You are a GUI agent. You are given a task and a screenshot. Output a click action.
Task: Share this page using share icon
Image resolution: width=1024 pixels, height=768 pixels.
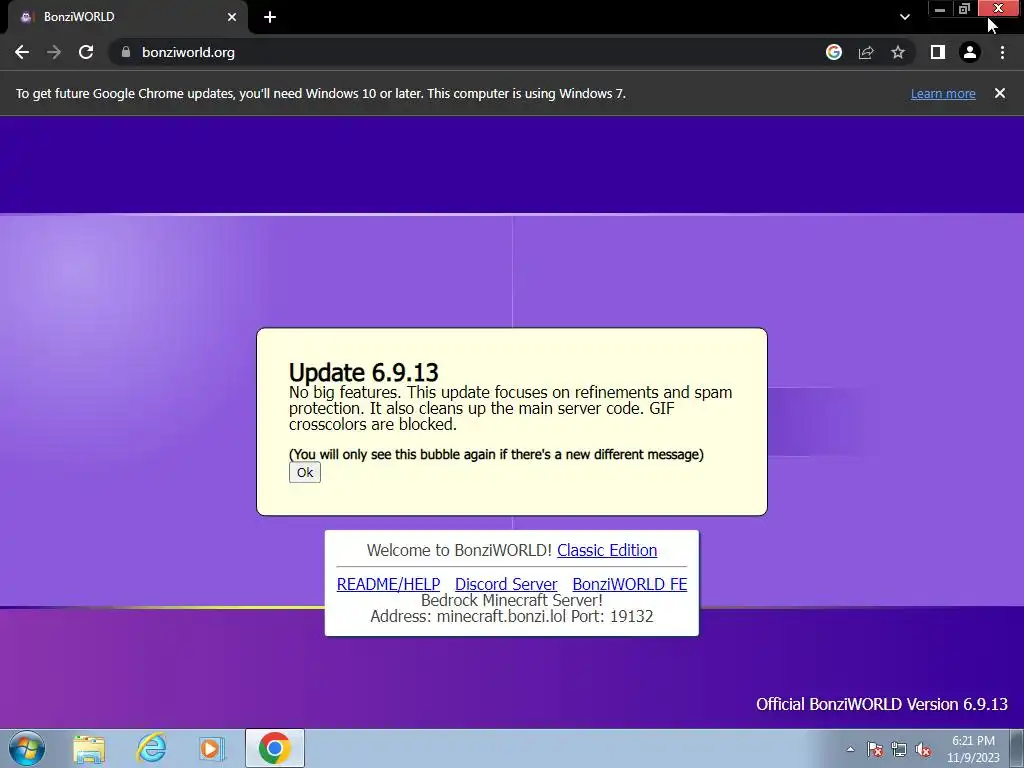point(866,52)
